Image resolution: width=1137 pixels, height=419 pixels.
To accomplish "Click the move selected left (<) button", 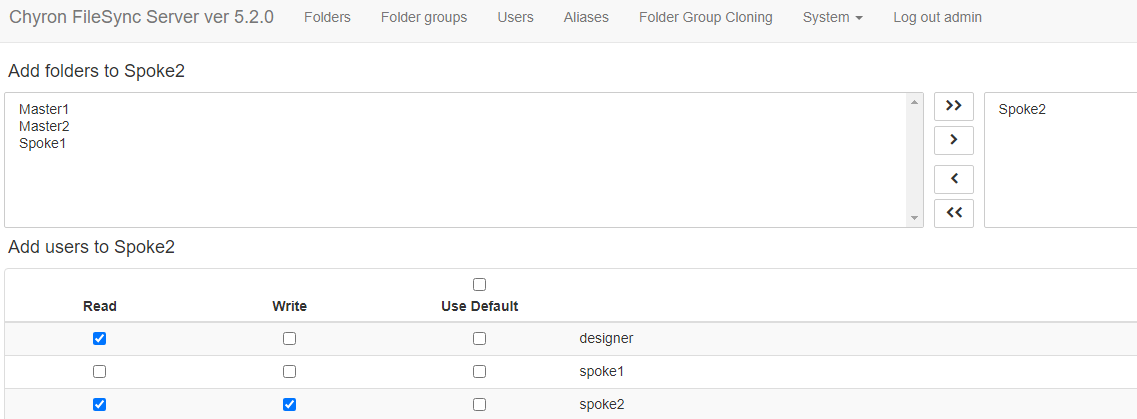I will (x=953, y=179).
